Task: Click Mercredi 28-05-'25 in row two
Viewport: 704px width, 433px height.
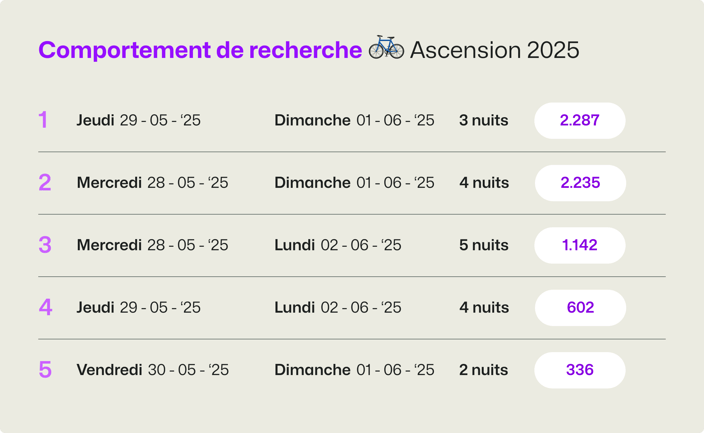Action: [x=153, y=183]
